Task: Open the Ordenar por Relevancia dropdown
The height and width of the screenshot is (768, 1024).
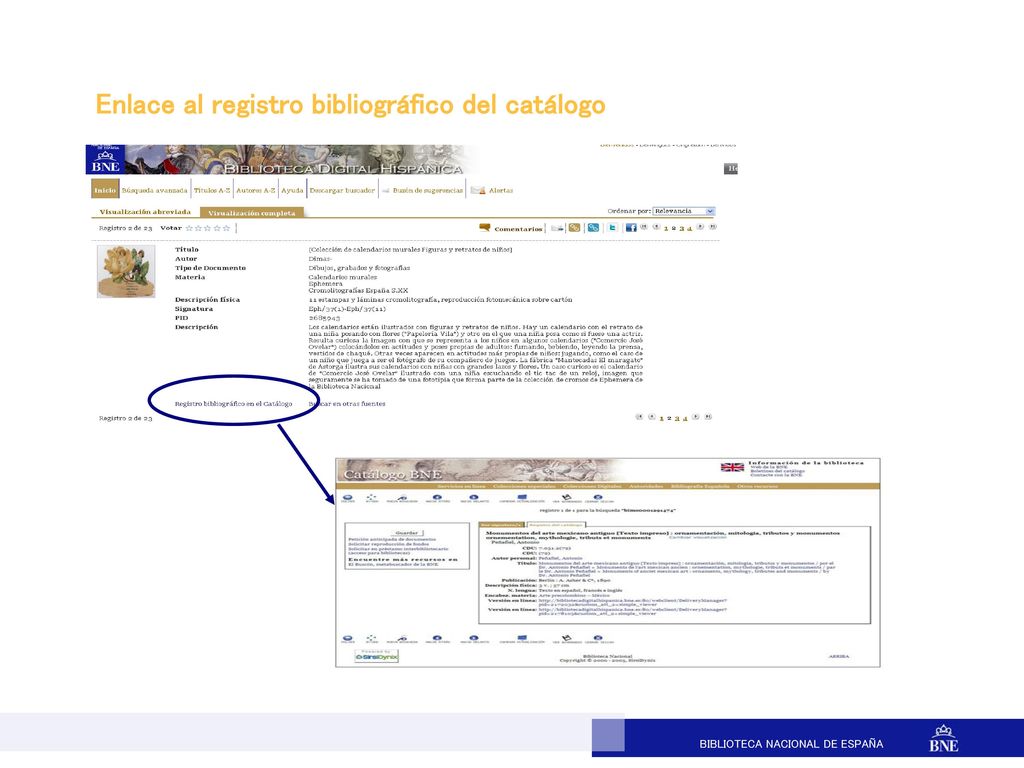Action: (x=684, y=211)
